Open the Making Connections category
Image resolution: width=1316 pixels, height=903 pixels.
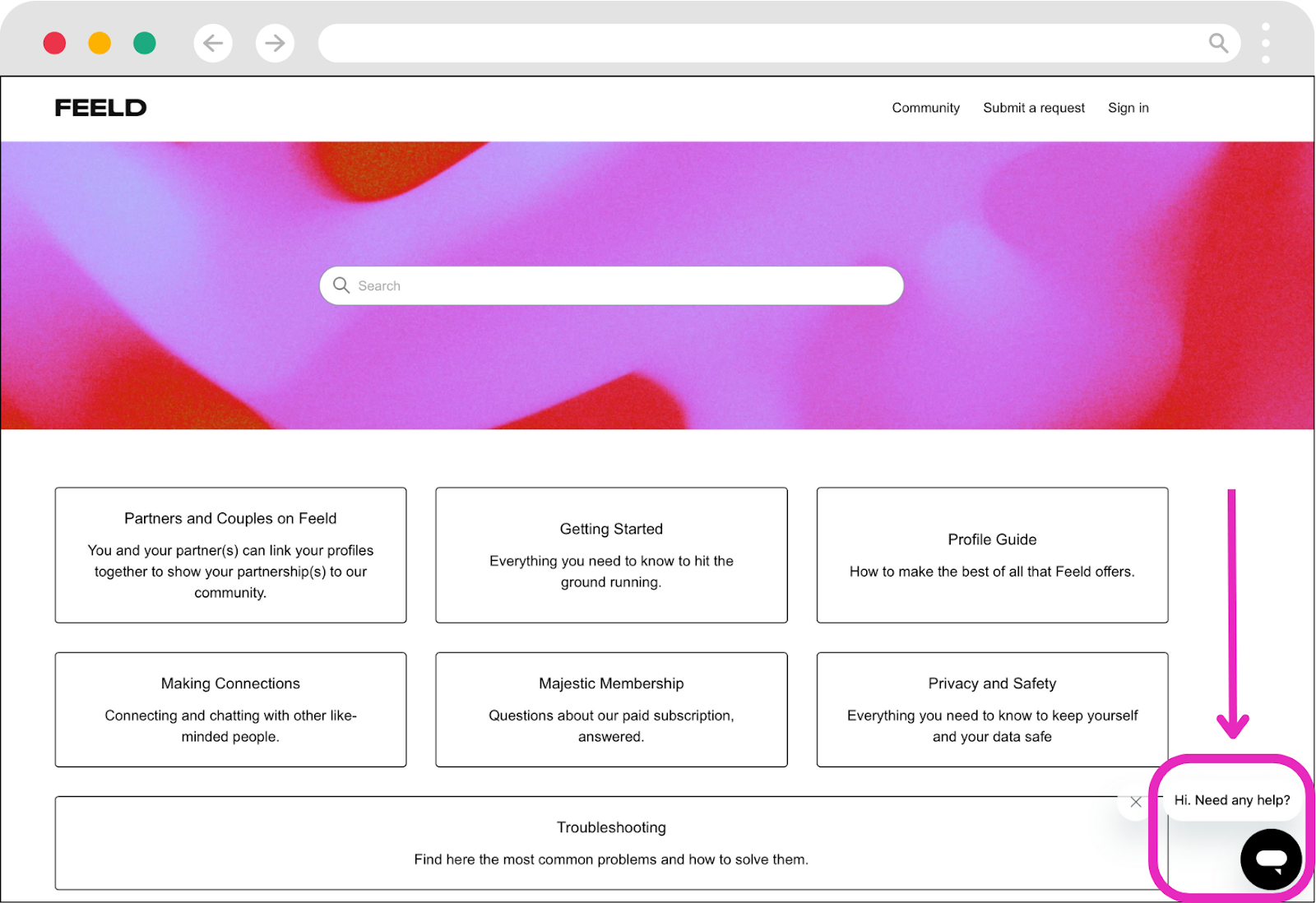pos(230,710)
